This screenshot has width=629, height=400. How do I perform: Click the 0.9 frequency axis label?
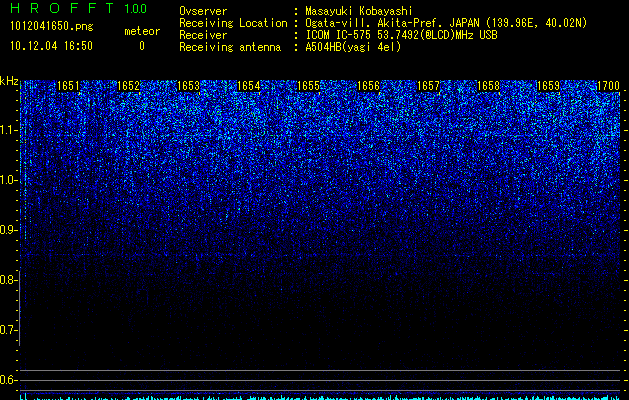tap(8, 230)
